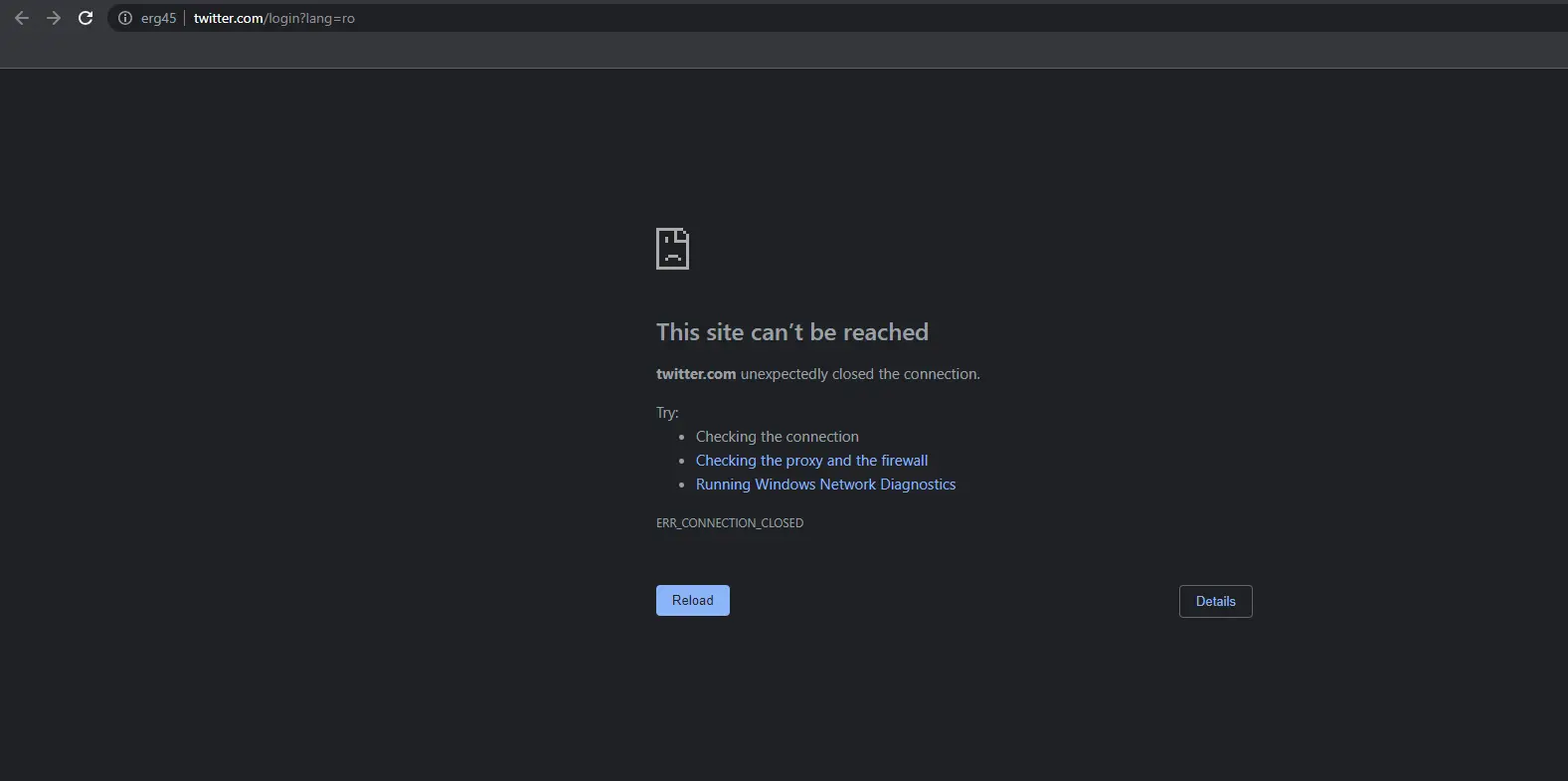Go back to the previous page
Screen dimensions: 1568x781
point(22,18)
